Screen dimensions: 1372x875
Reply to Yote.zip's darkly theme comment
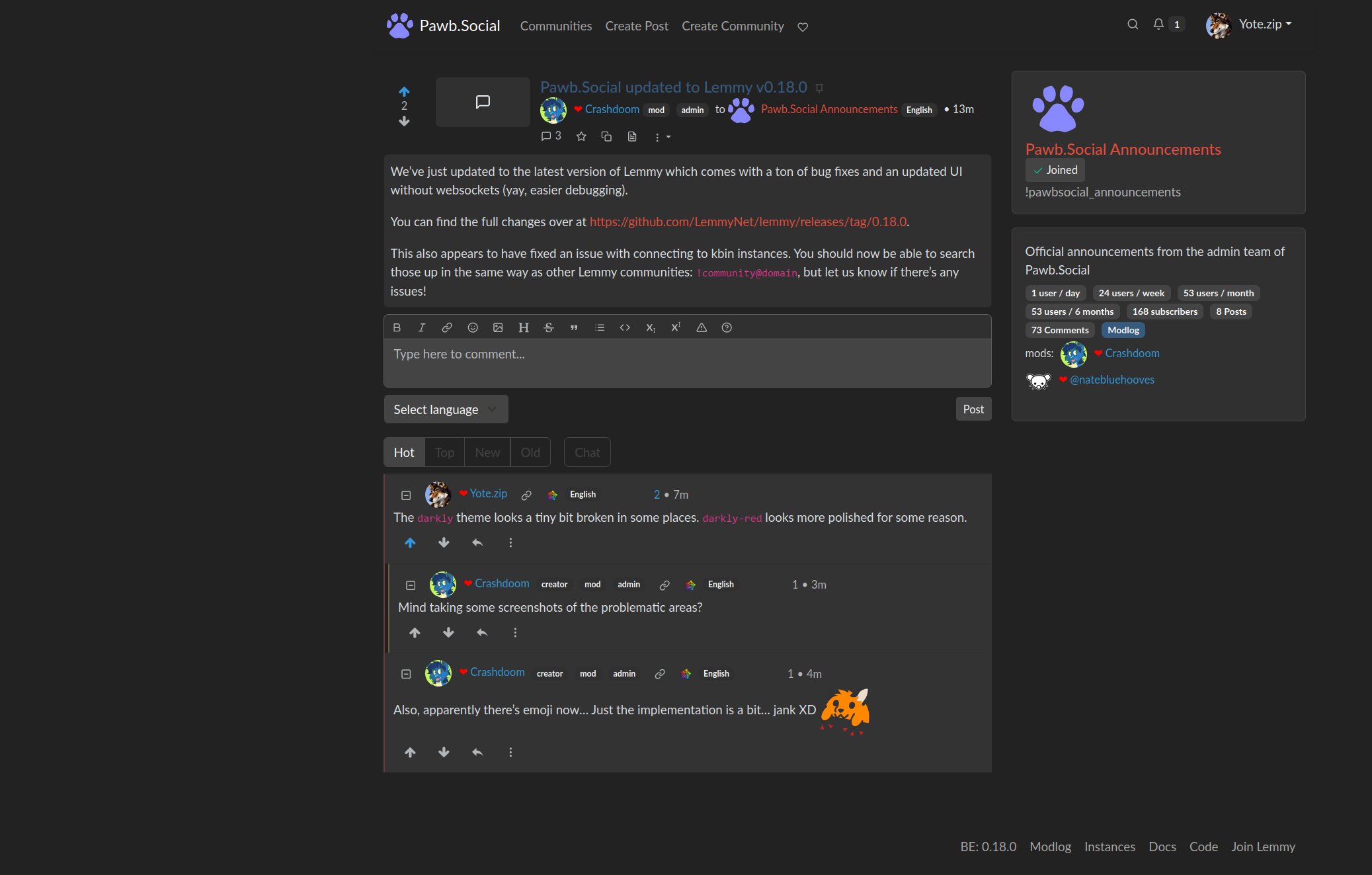[477, 542]
